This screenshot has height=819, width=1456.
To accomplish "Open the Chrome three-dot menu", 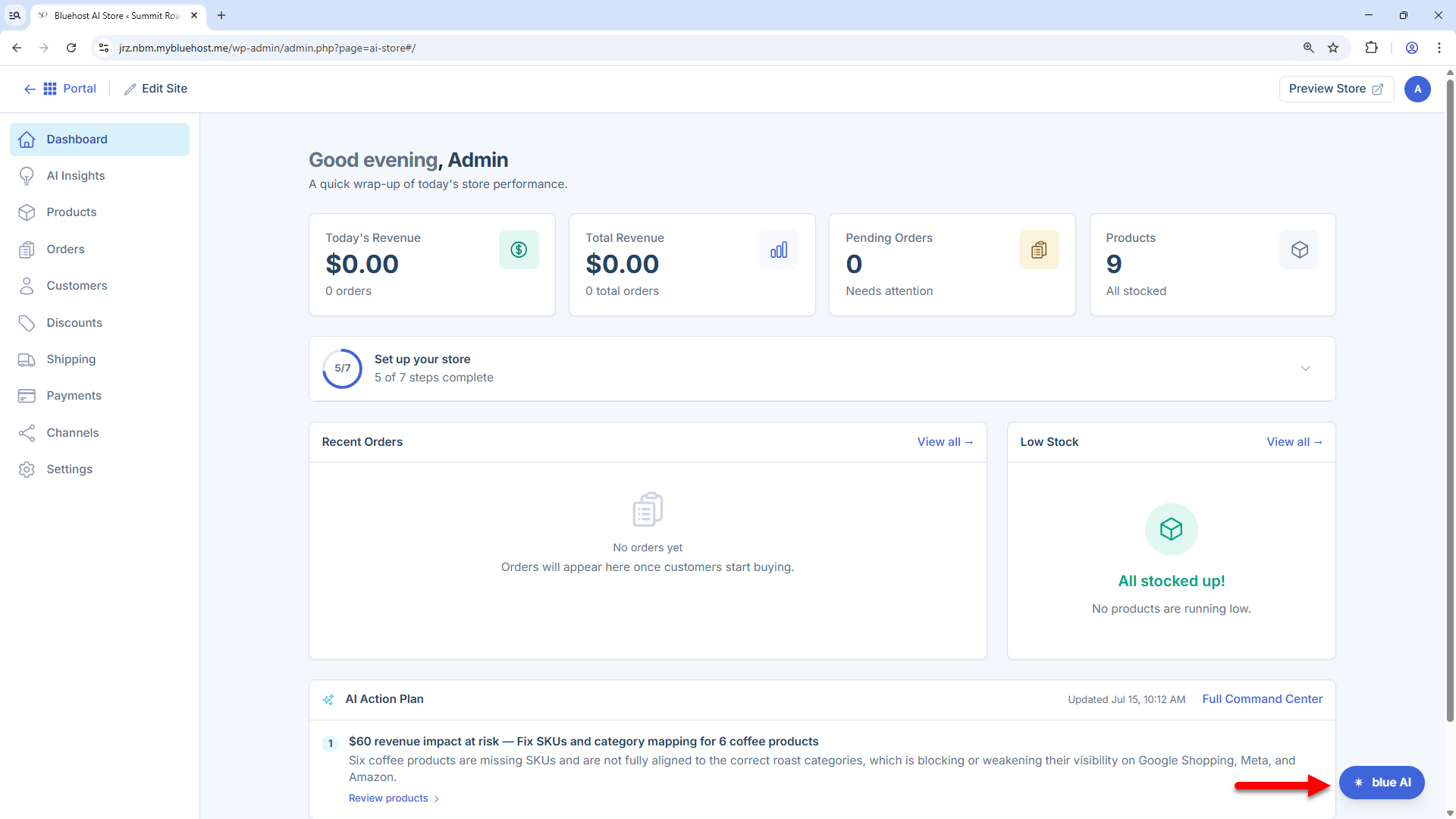I will pyautogui.click(x=1439, y=48).
